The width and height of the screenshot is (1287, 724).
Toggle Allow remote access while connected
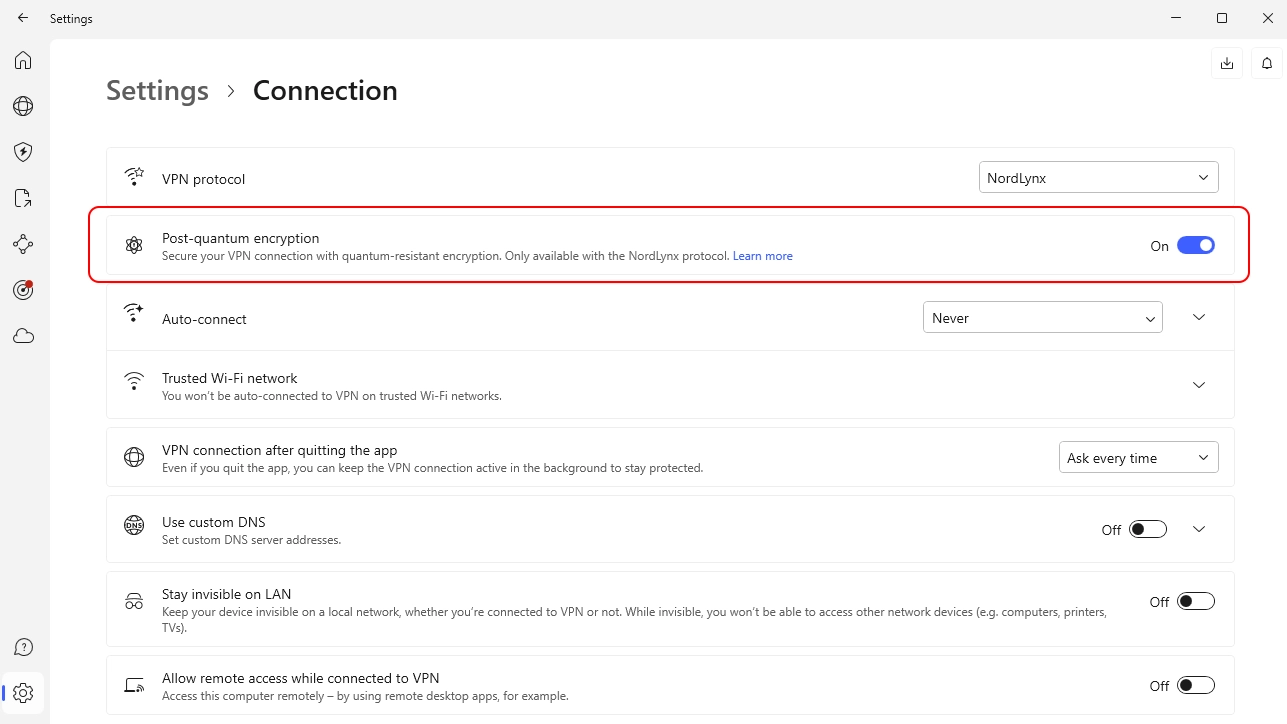click(1195, 685)
